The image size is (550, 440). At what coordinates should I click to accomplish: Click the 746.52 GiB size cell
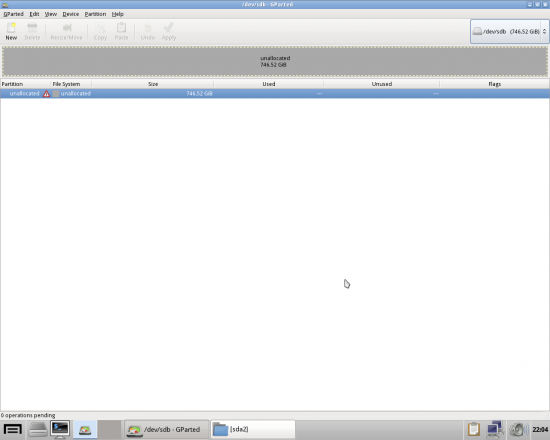tap(199, 94)
